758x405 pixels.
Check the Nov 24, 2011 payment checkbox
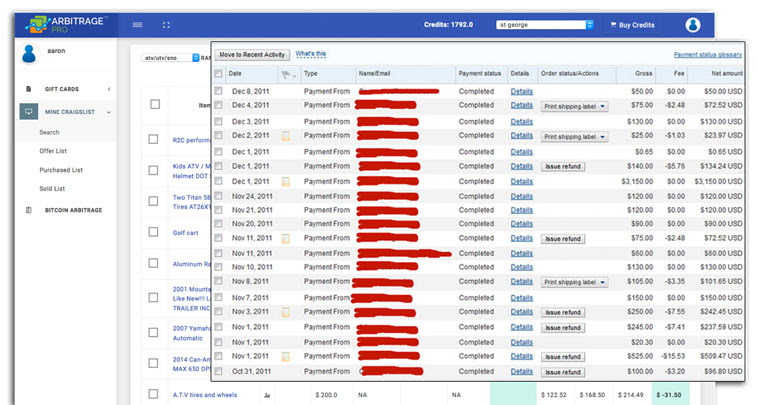click(x=219, y=196)
